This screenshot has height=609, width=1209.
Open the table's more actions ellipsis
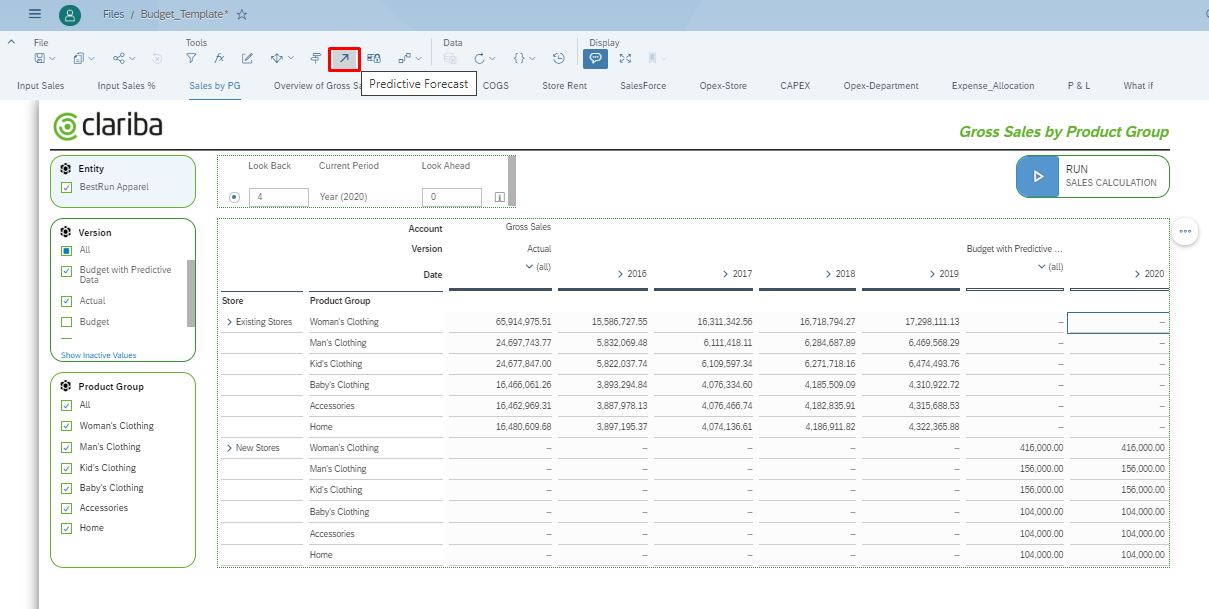coord(1185,231)
